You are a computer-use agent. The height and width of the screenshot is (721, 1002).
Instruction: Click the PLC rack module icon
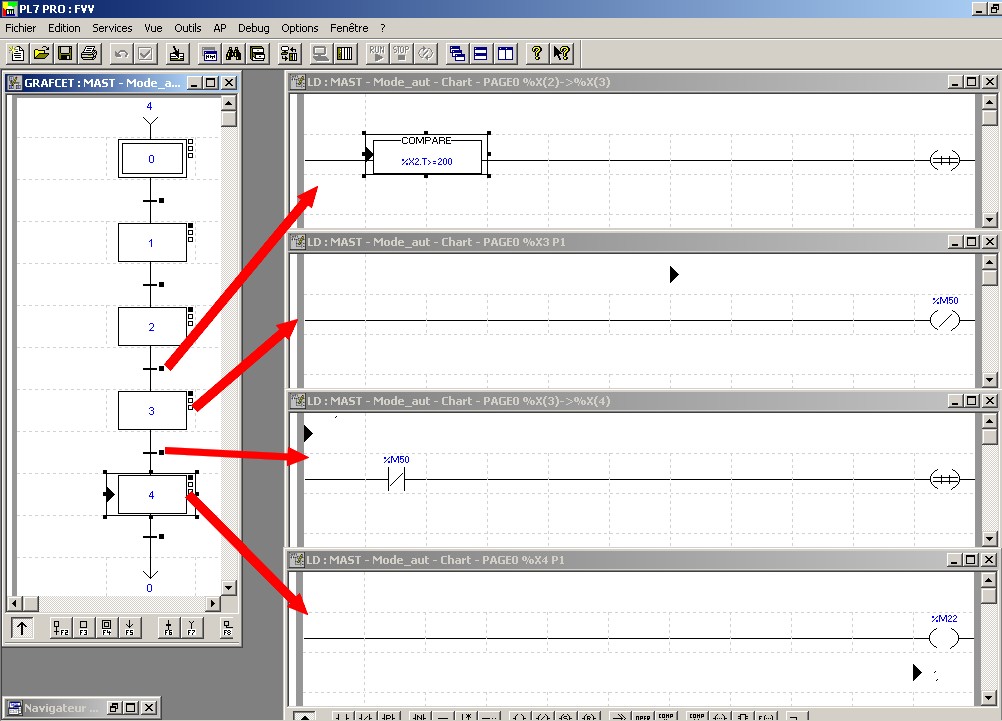point(344,54)
